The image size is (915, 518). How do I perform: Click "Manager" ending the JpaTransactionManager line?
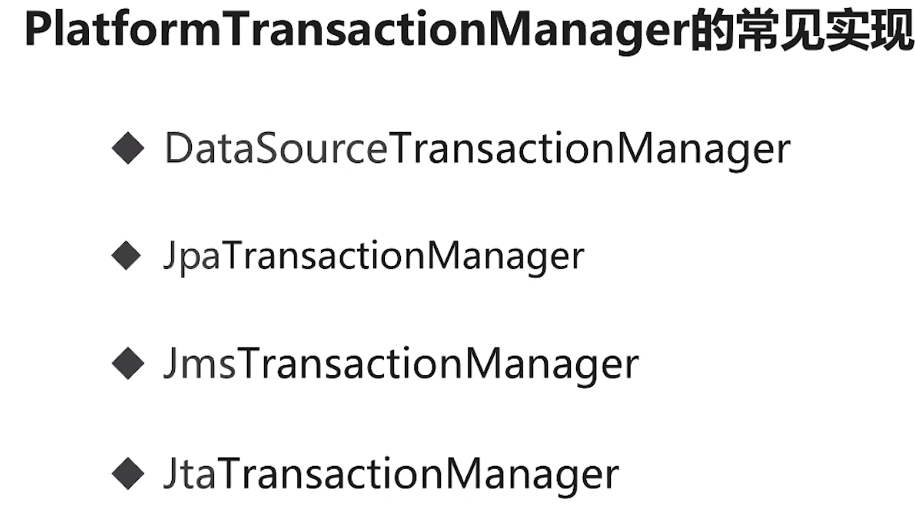point(506,257)
